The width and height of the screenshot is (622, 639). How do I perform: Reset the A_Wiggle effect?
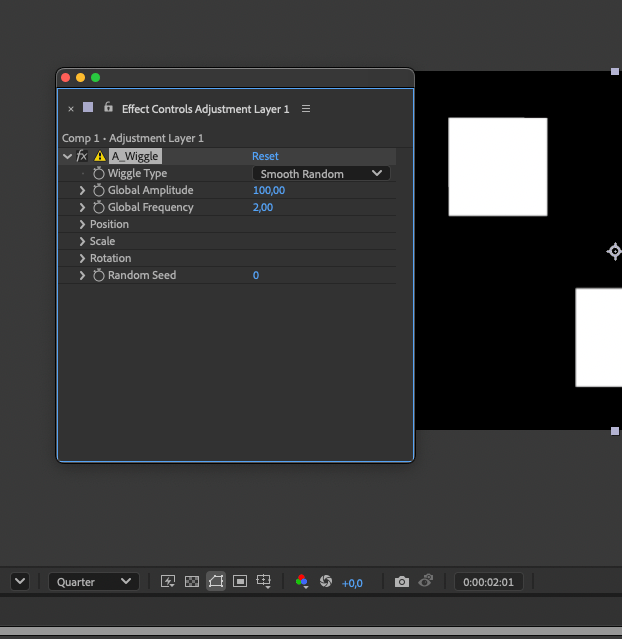point(265,156)
